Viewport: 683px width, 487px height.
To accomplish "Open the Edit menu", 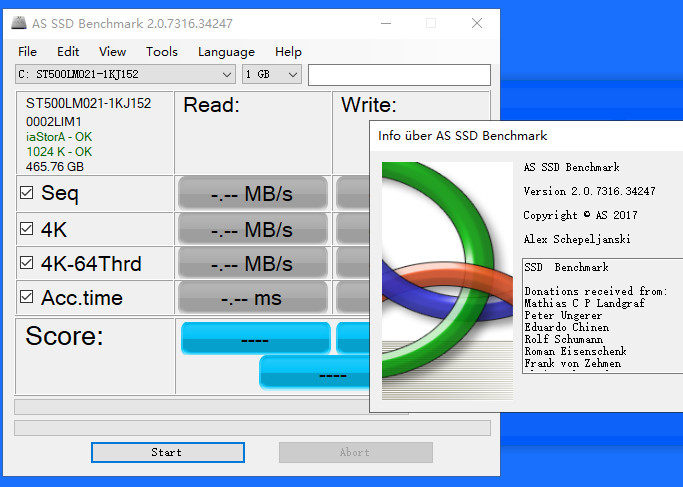I will 68,52.
